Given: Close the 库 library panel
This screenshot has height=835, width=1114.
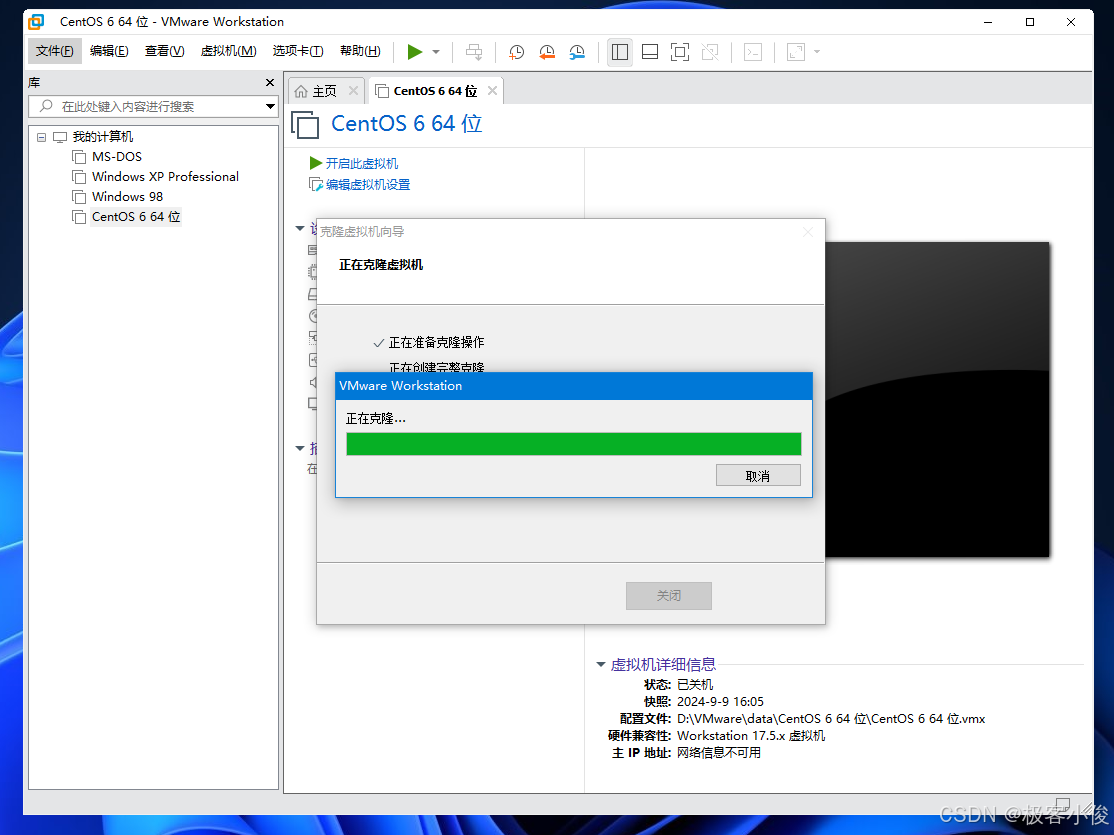Looking at the screenshot, I should point(270,83).
